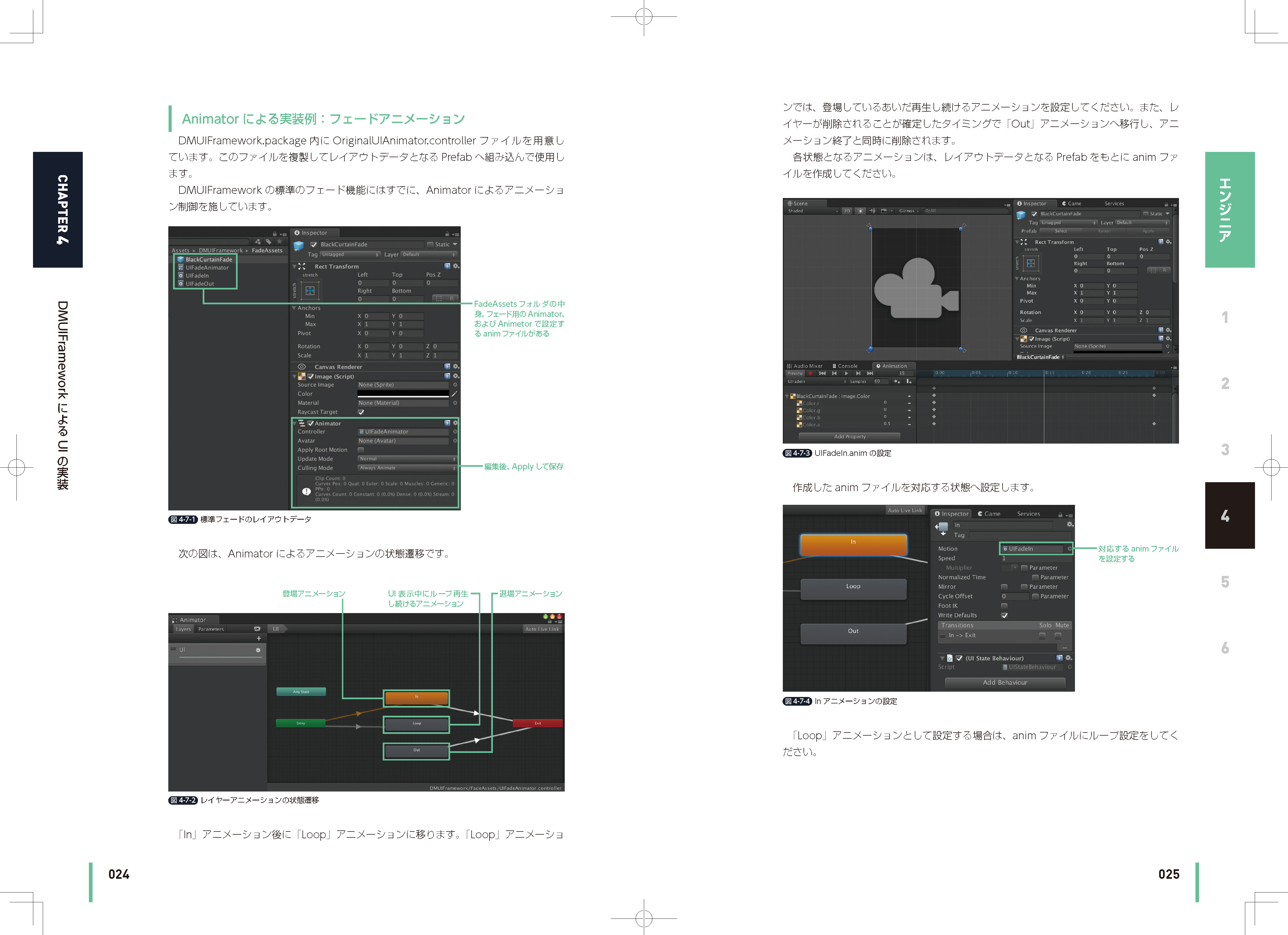Switch to the Console tab
This screenshot has width=1288, height=935.
click(845, 366)
